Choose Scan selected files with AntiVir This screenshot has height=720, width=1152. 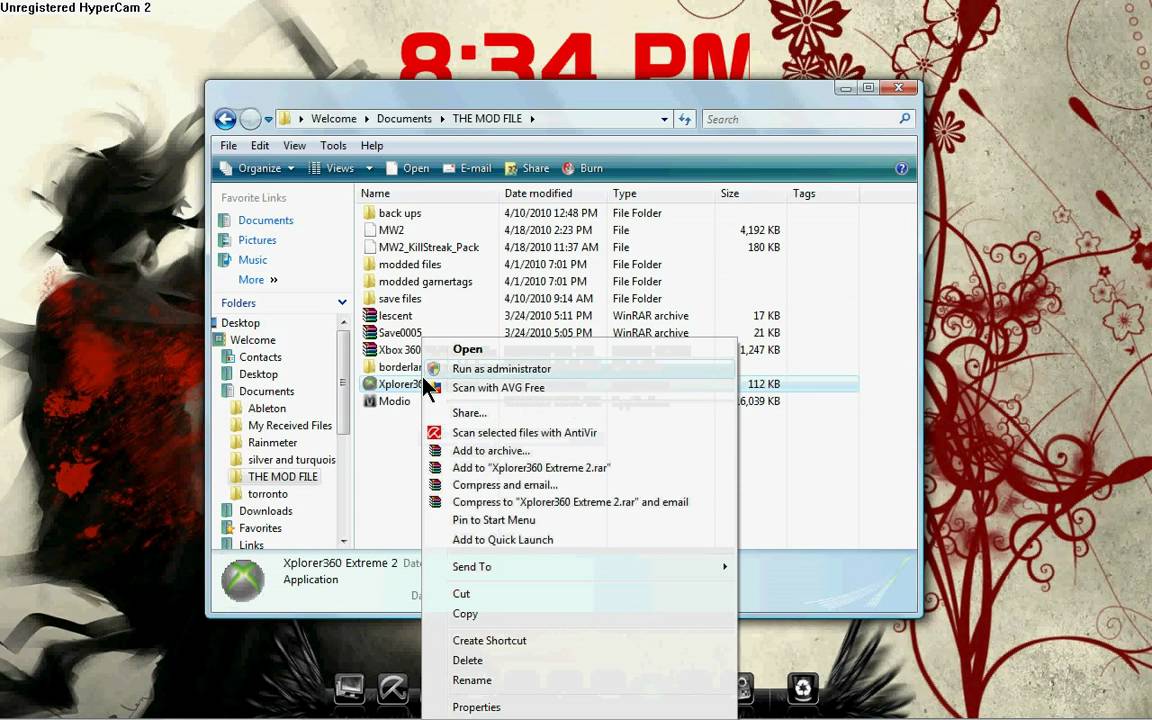(580, 433)
